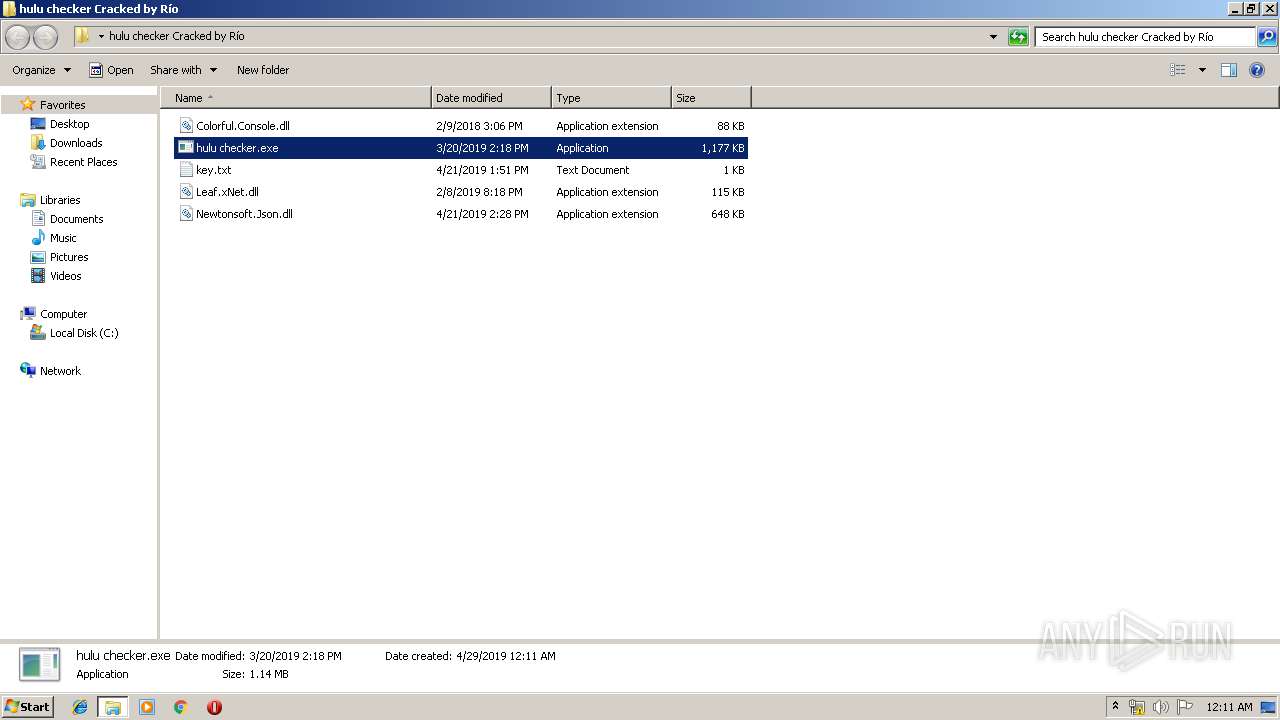Click the network tray icon
Image resolution: width=1280 pixels, height=720 pixels.
click(x=1137, y=707)
